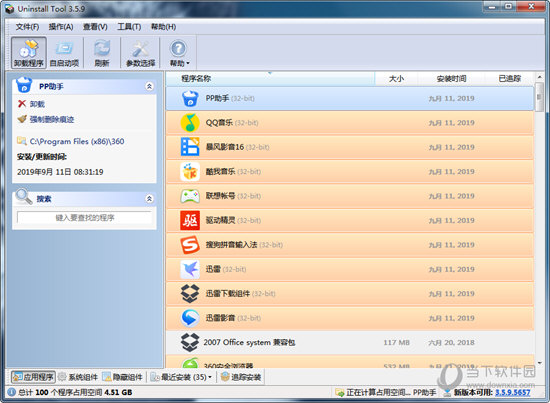
Task: Open the 帮助 toolbar dropdown
Action: tap(179, 53)
